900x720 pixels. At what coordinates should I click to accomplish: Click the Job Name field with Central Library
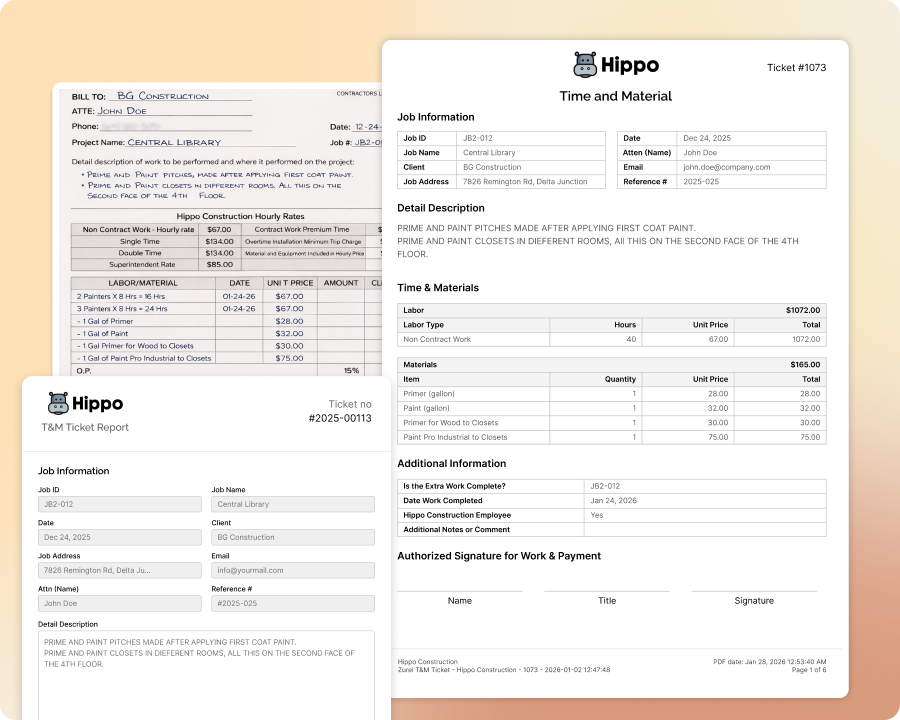(293, 504)
